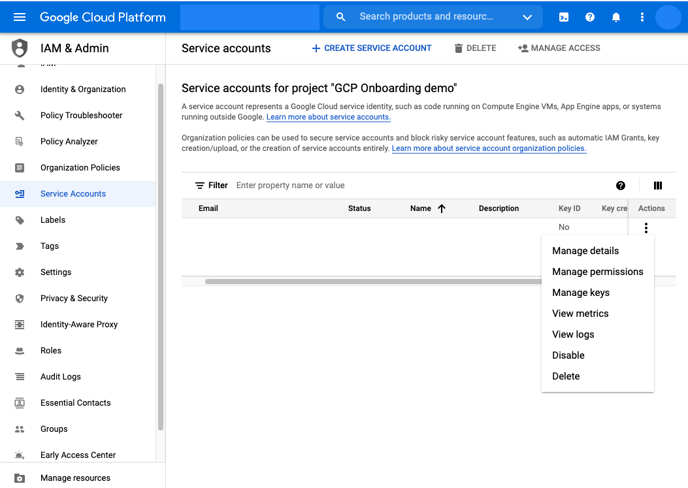
Task: Expand the search bar dropdown arrow
Action: point(527,17)
